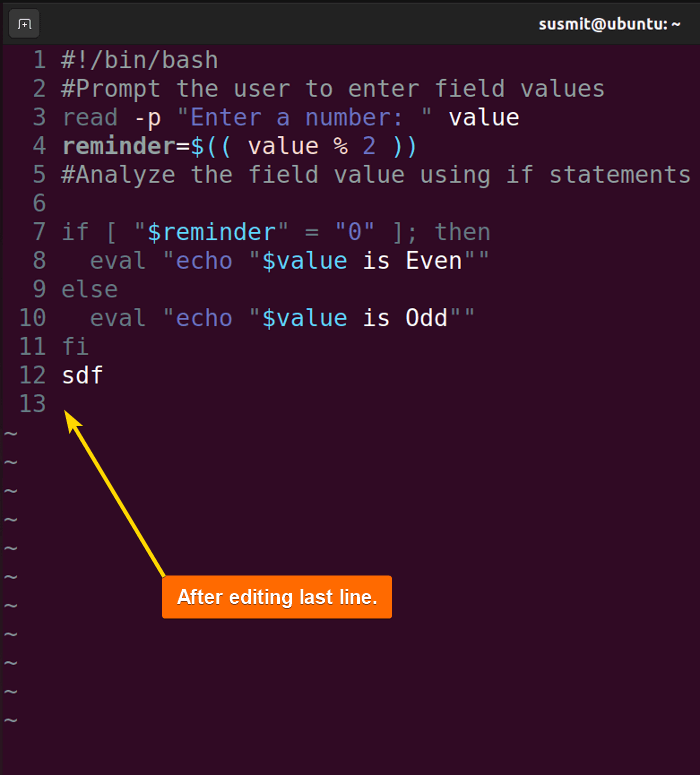Viewport: 700px width, 775px height.
Task: Click the modulo % operator
Action: tap(341, 146)
